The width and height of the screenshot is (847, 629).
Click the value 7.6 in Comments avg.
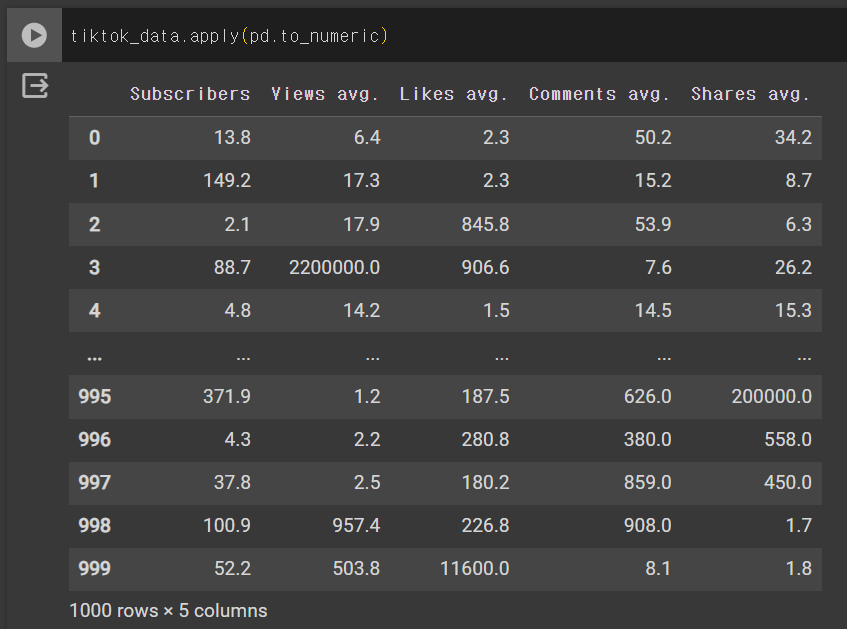click(x=658, y=267)
